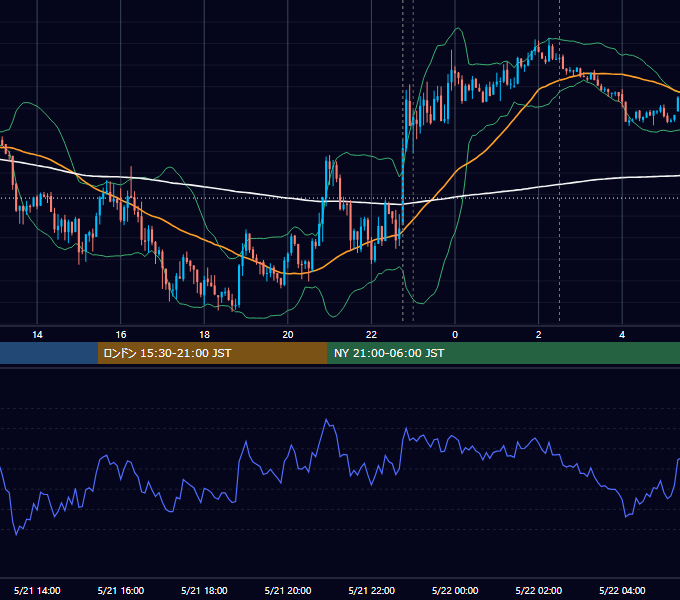
Task: Click the 5/22 00:00 time label
Action: tap(455, 590)
